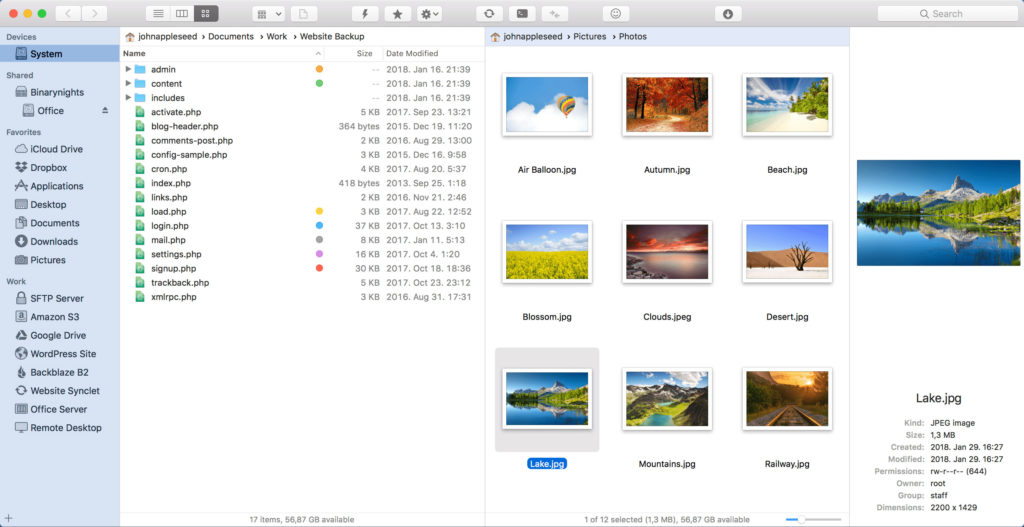The image size is (1024, 527).
Task: Click the Sync circular arrows toolbar icon
Action: [x=489, y=14]
